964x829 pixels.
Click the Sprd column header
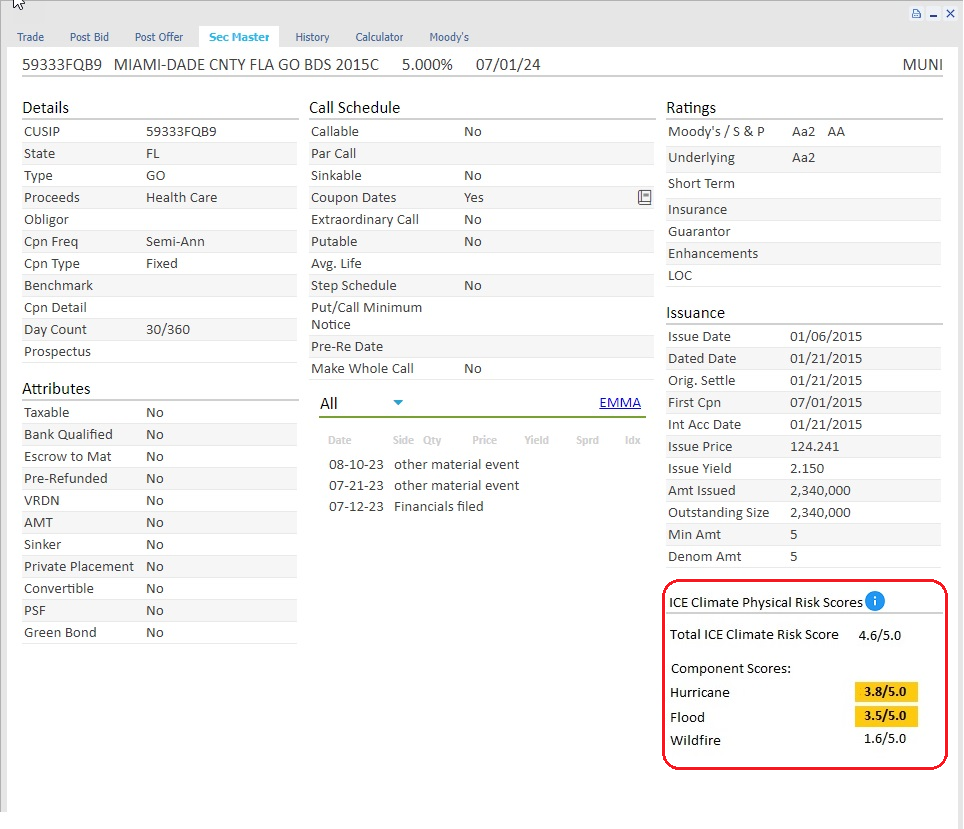coord(587,440)
